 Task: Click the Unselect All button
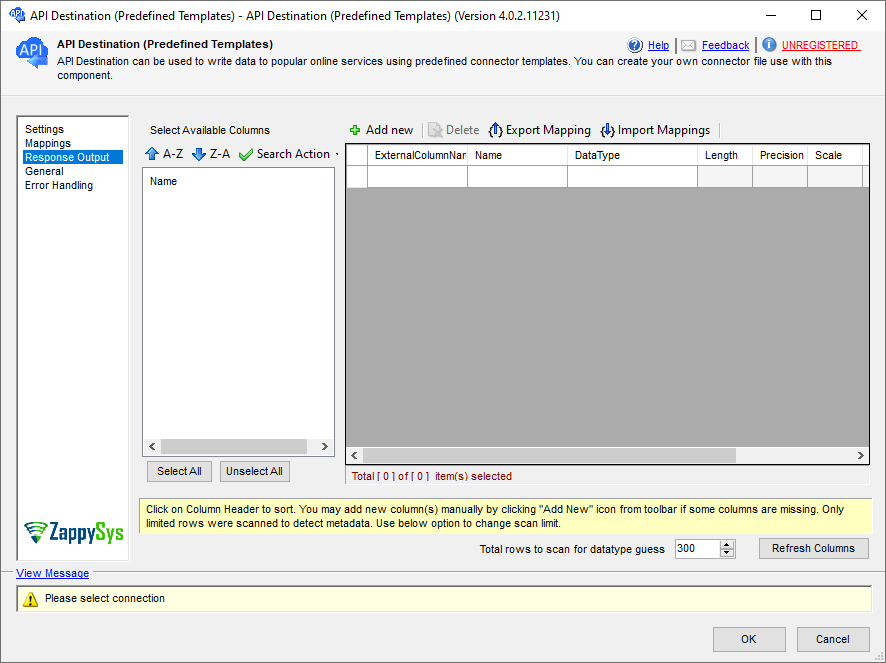pos(254,471)
